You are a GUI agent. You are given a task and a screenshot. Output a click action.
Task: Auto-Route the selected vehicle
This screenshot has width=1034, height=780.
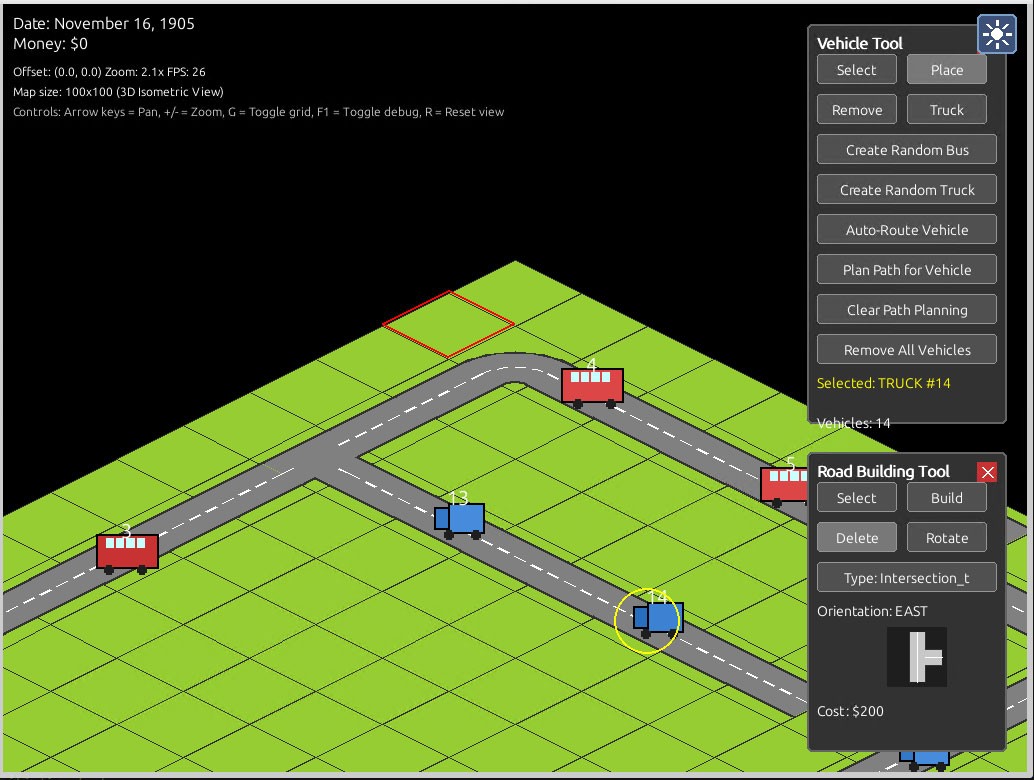[x=906, y=229]
